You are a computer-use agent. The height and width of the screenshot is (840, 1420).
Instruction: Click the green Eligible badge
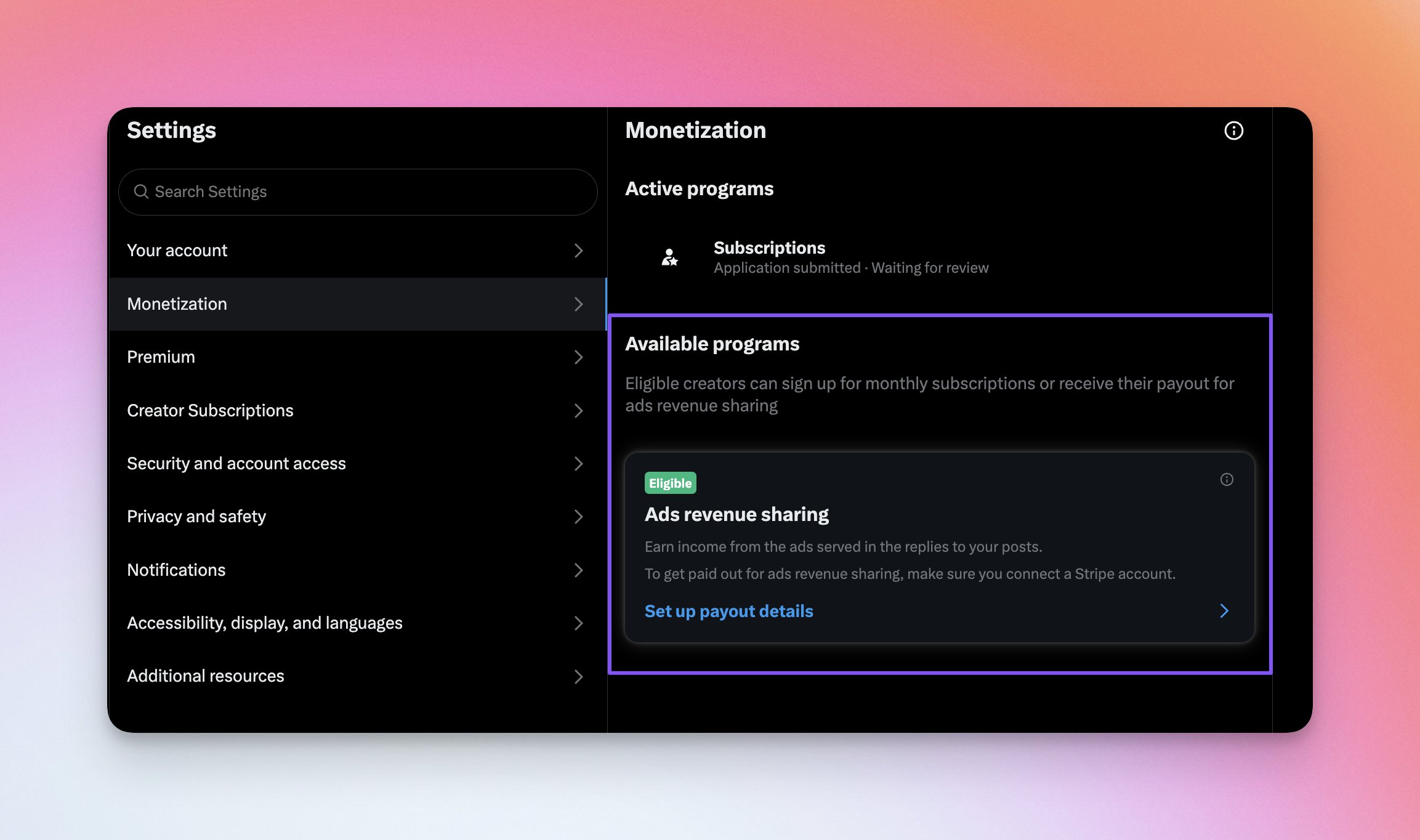pyautogui.click(x=670, y=483)
